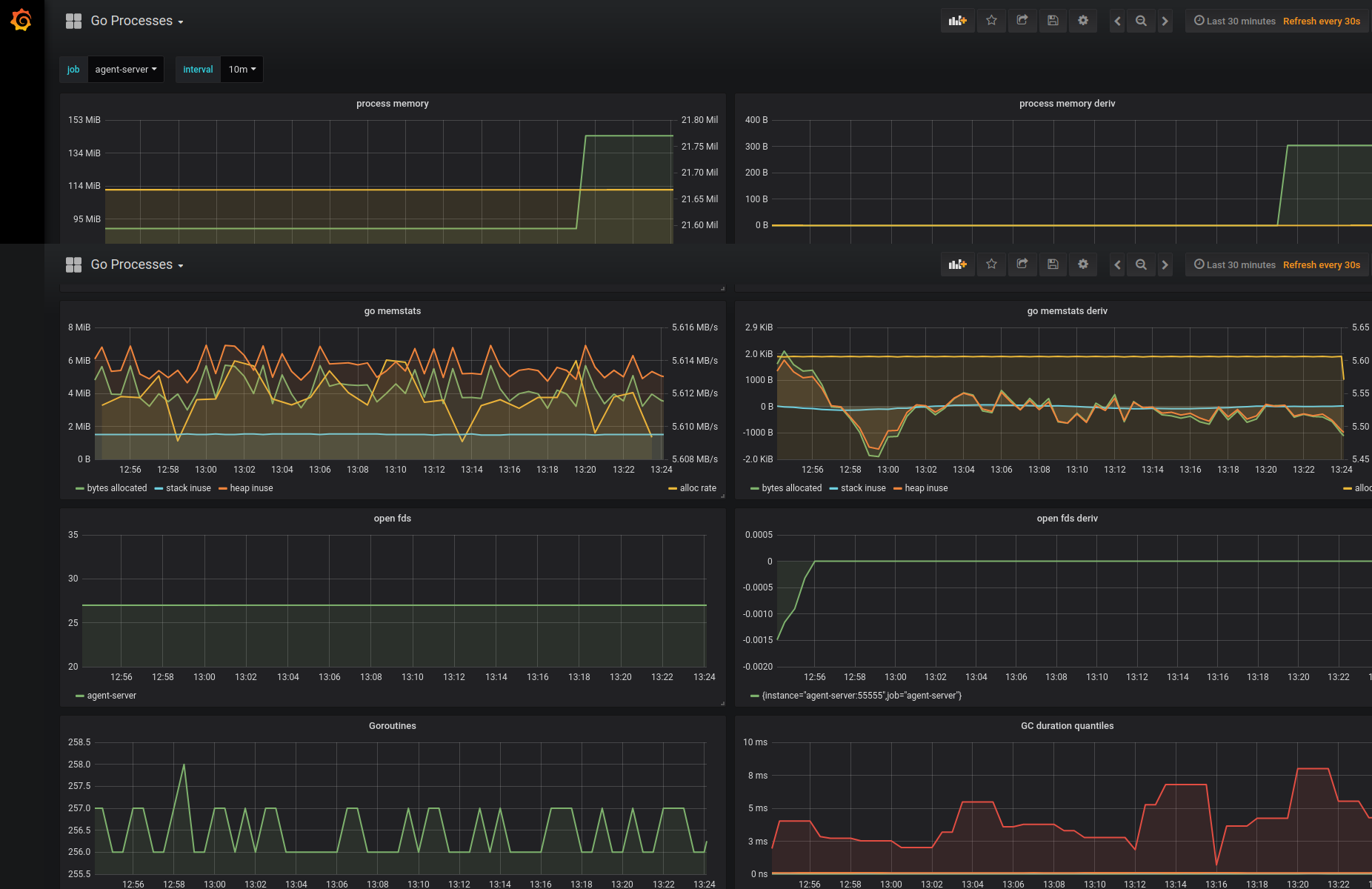Click Refresh every 30s text in the topmost header
Image resolution: width=1372 pixels, height=889 pixels.
[1322, 21]
